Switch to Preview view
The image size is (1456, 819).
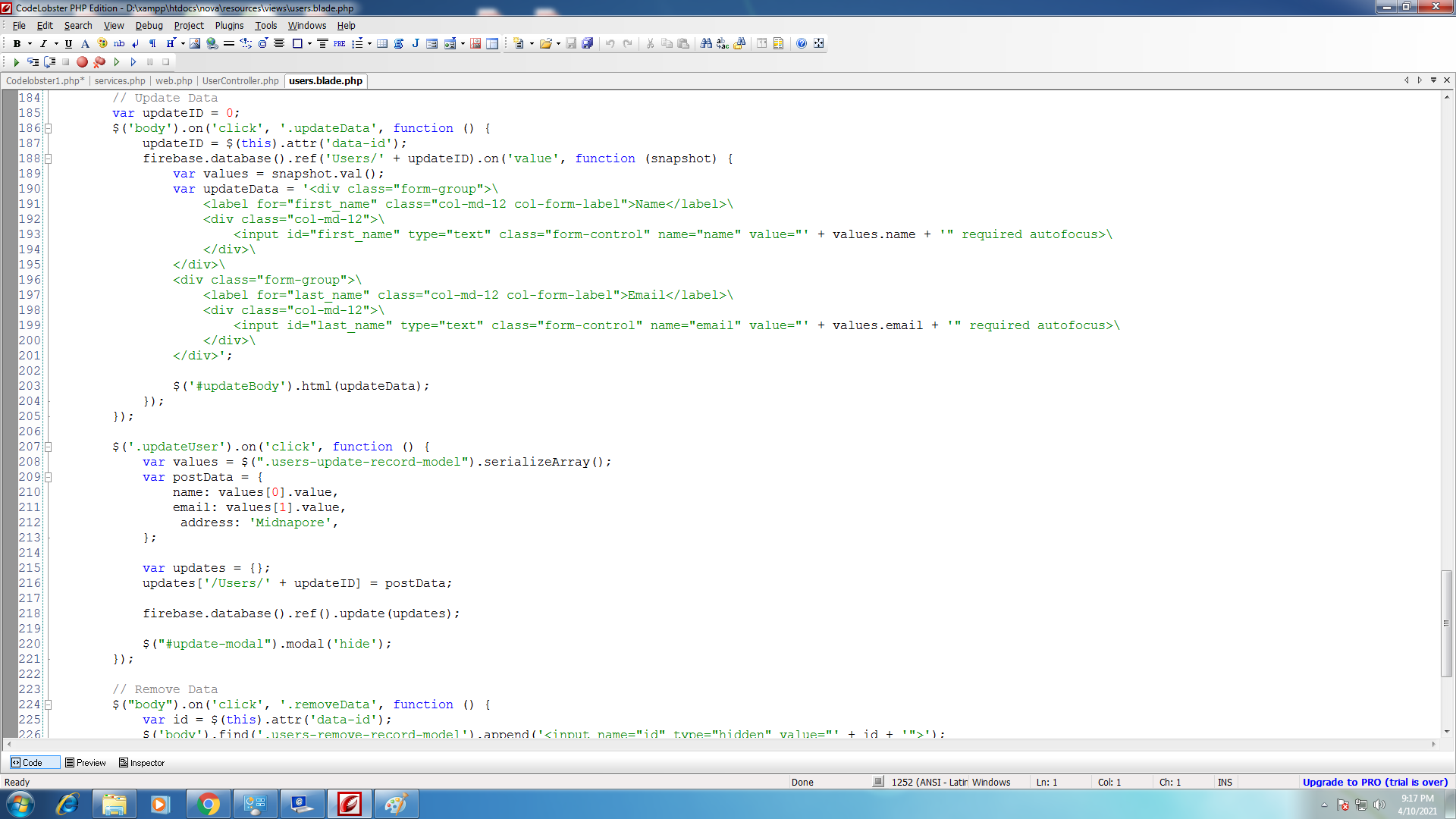(x=86, y=763)
